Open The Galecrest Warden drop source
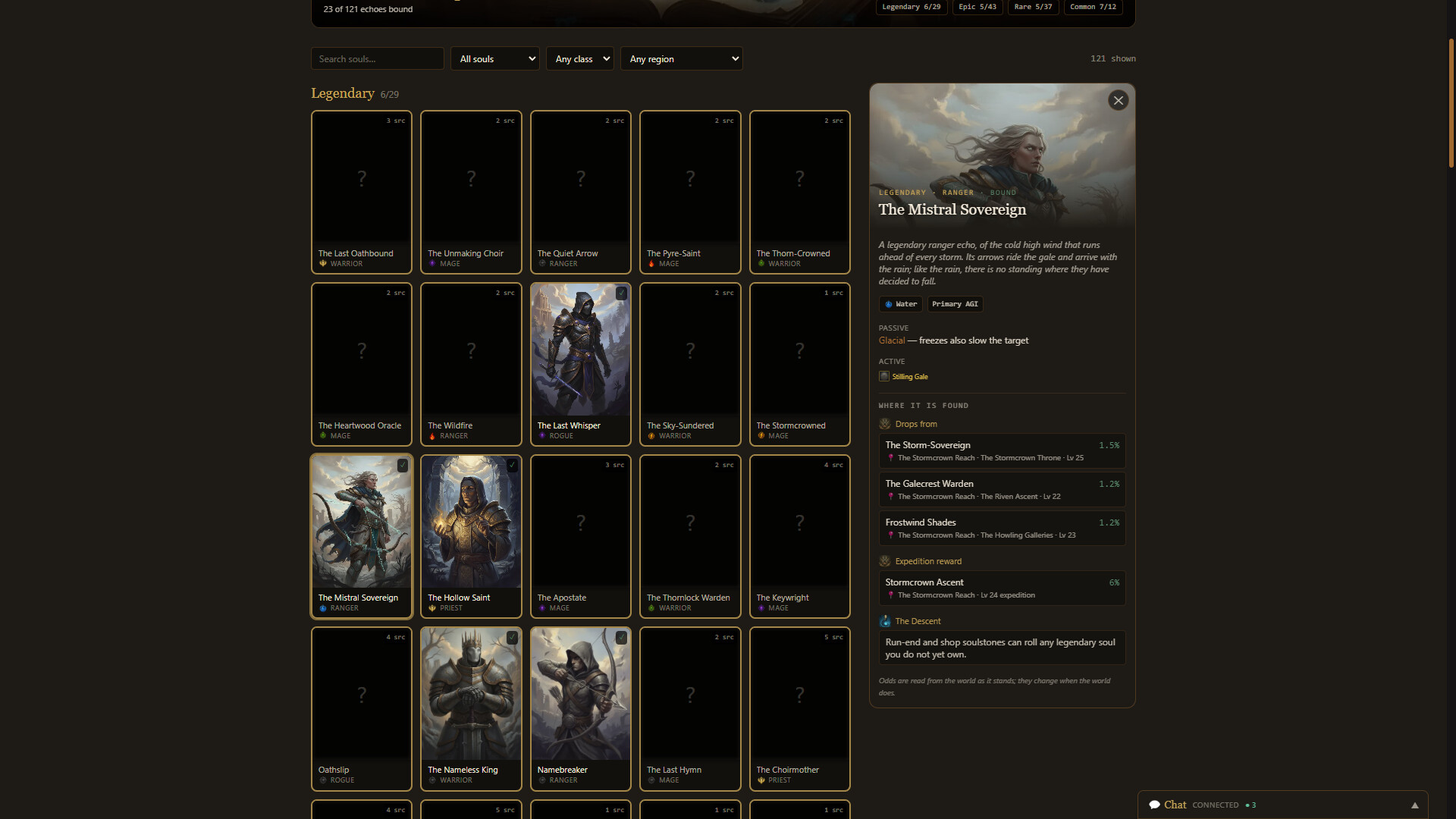This screenshot has width=1456, height=819. tap(1002, 489)
